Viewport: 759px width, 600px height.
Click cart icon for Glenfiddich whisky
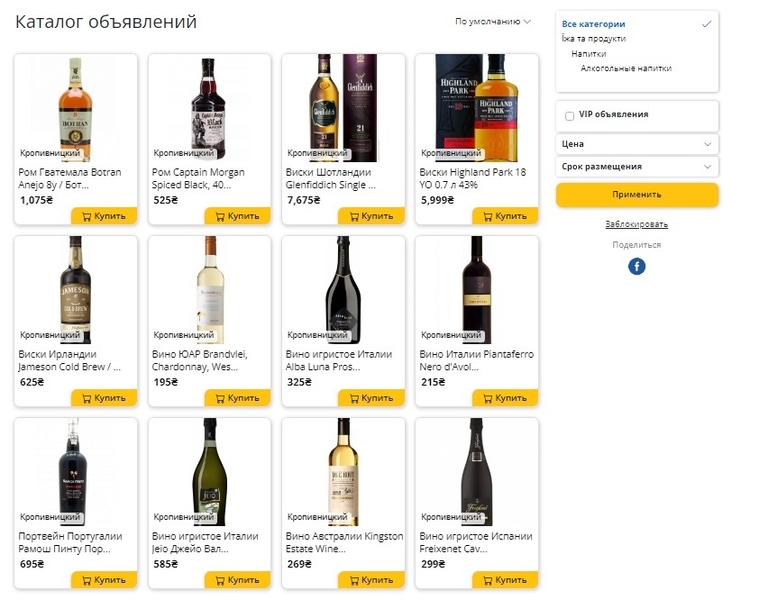pos(354,216)
